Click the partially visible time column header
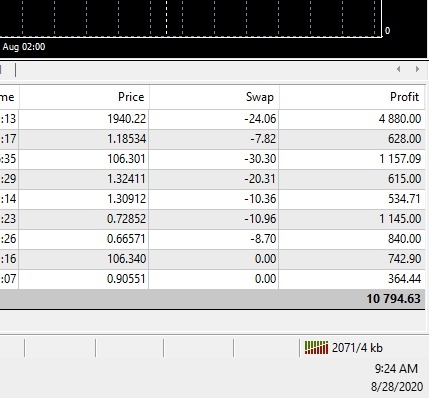The height and width of the screenshot is (398, 429). [9, 97]
